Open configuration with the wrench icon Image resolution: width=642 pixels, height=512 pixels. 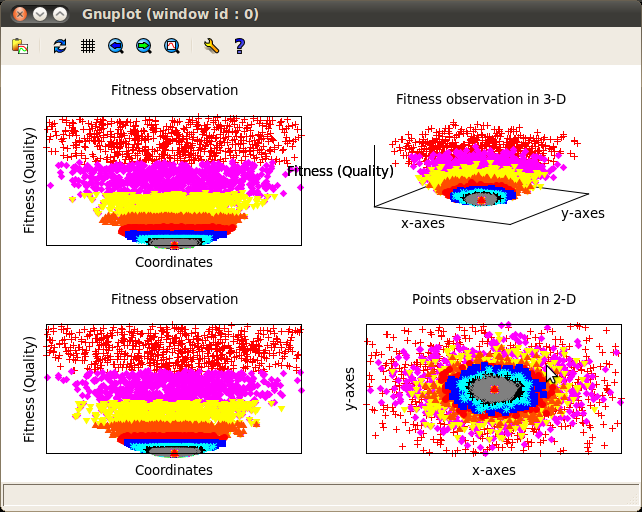pos(210,46)
